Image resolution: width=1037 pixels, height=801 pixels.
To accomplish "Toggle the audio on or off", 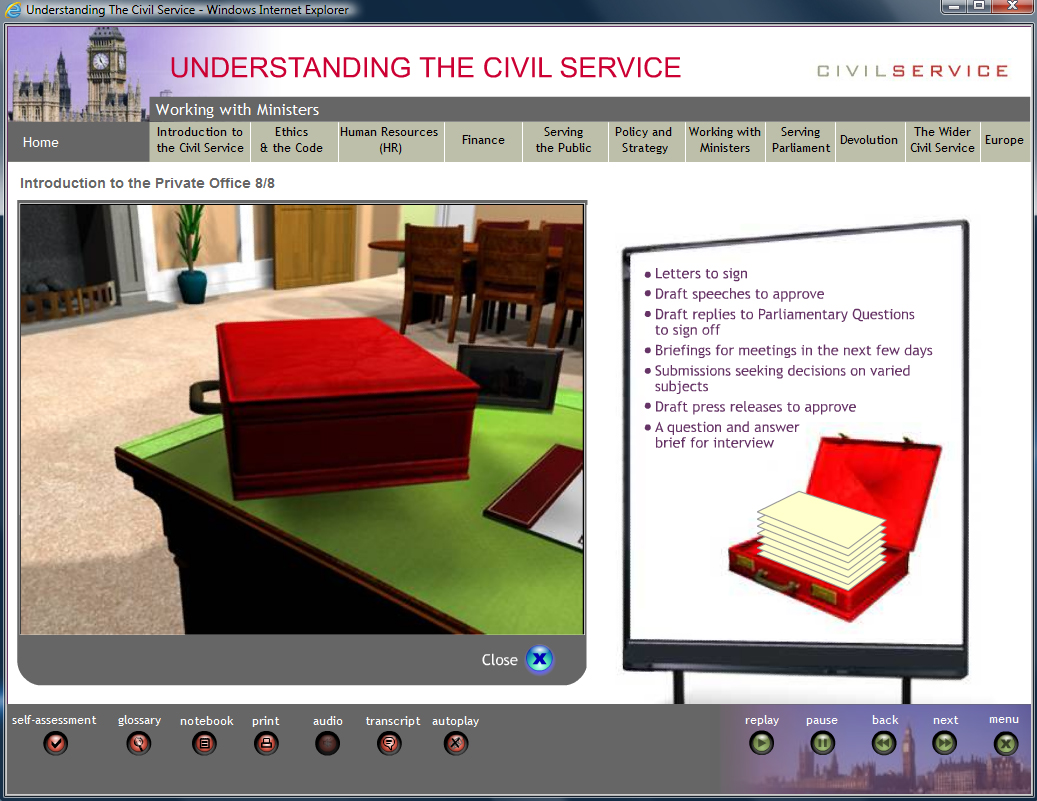I will tap(327, 743).
